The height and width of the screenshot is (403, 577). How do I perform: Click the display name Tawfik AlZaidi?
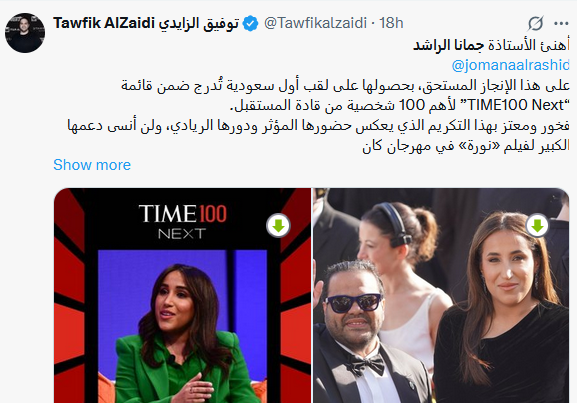(x=104, y=23)
